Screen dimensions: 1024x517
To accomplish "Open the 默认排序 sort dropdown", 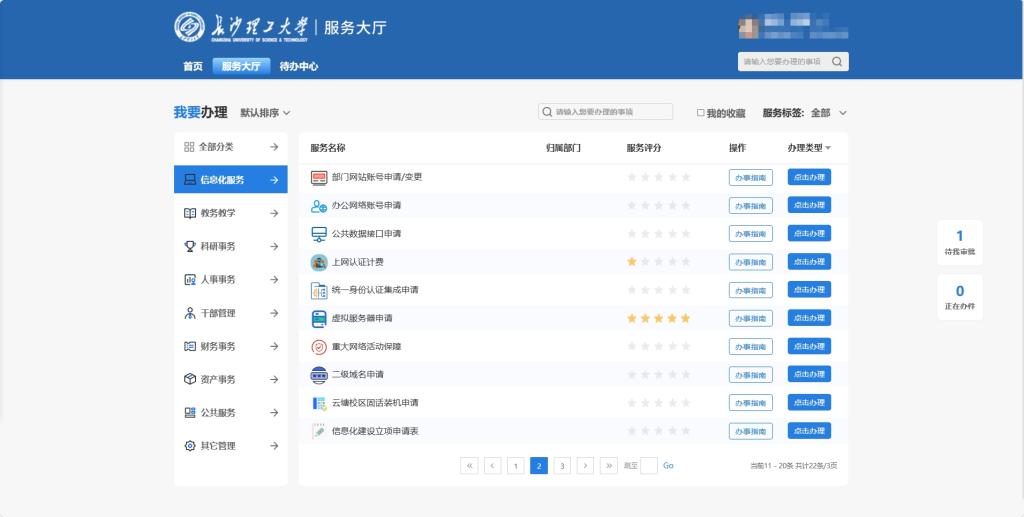I will click(x=265, y=113).
